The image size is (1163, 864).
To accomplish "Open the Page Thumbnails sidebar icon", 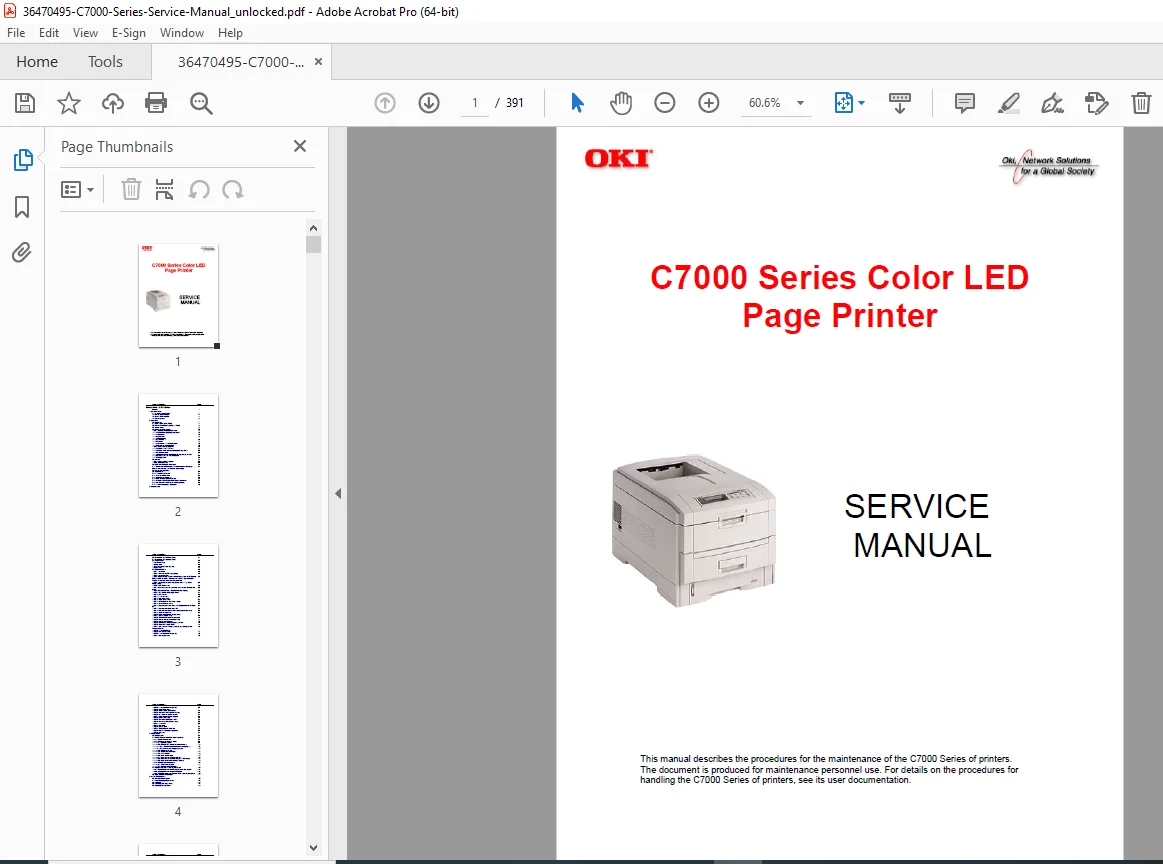I will 23,159.
